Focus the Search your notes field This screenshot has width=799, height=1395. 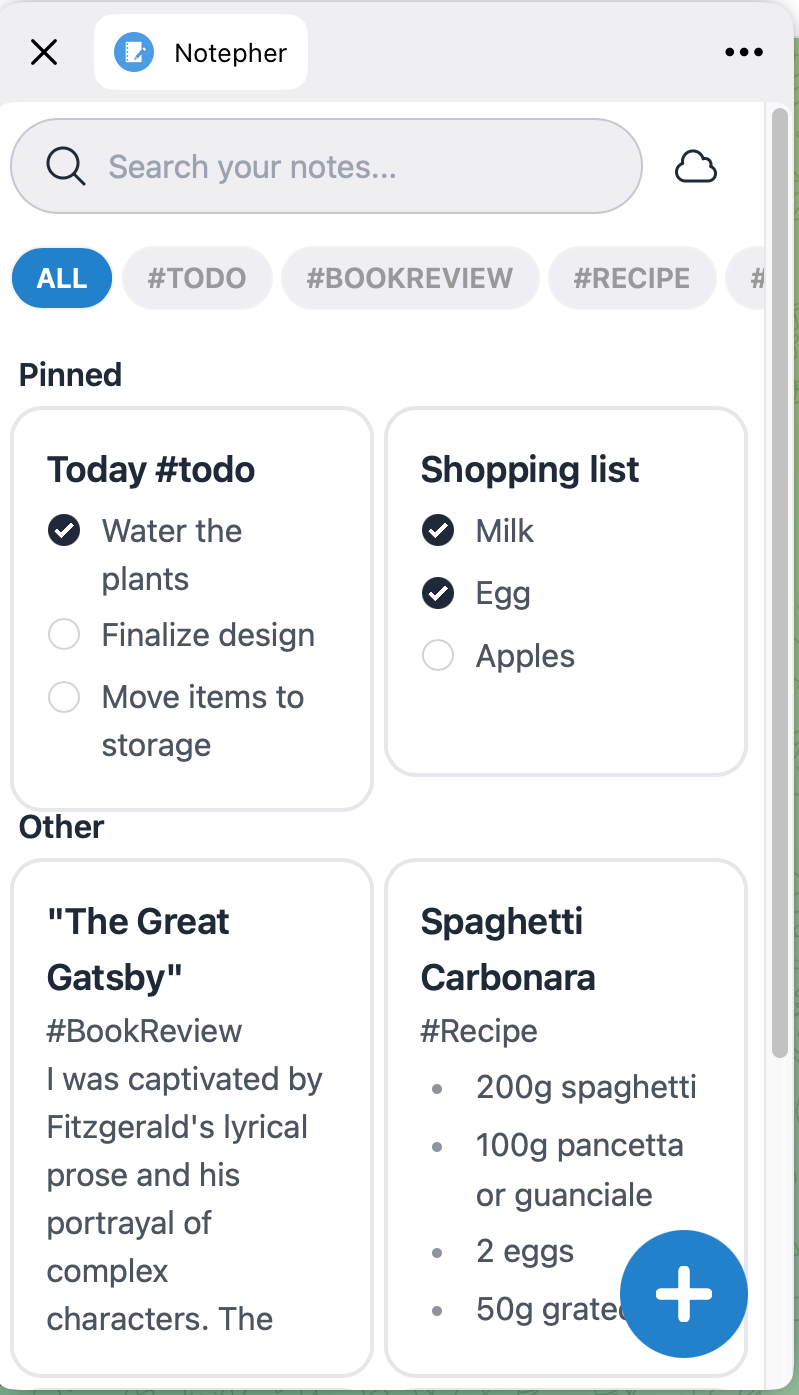coord(326,166)
